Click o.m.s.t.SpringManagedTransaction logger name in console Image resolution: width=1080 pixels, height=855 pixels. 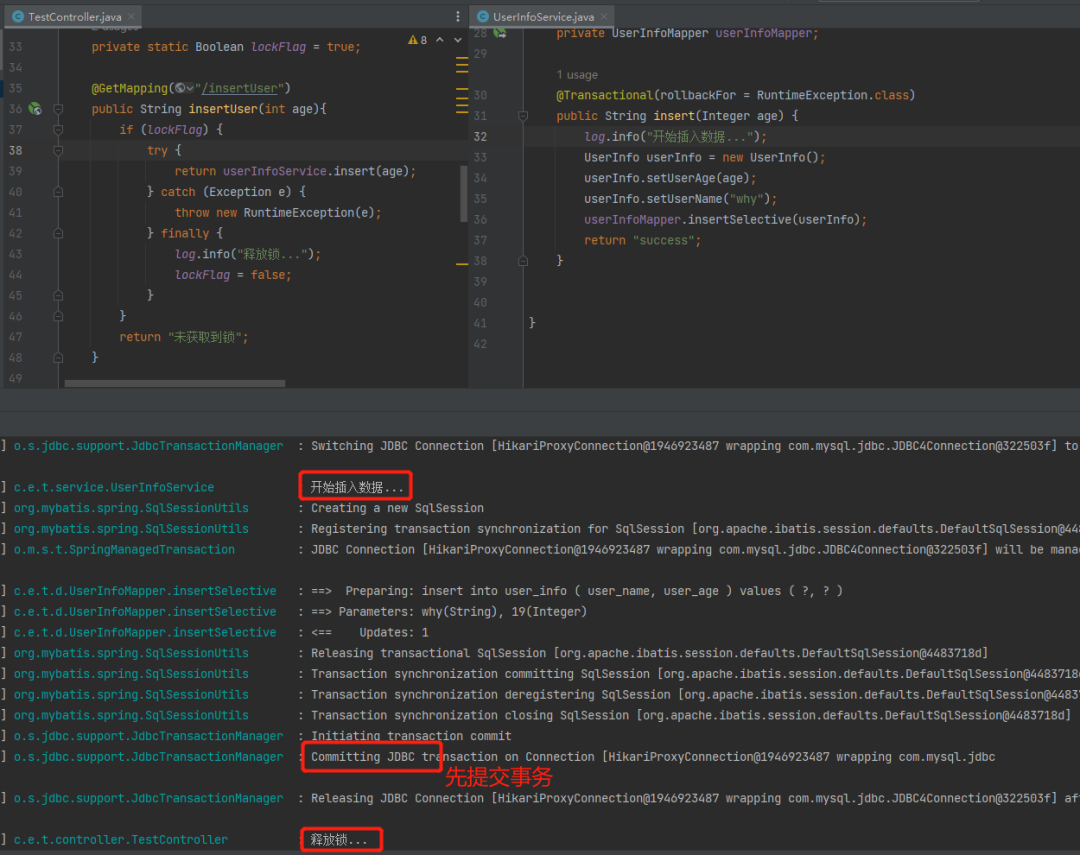[124, 549]
